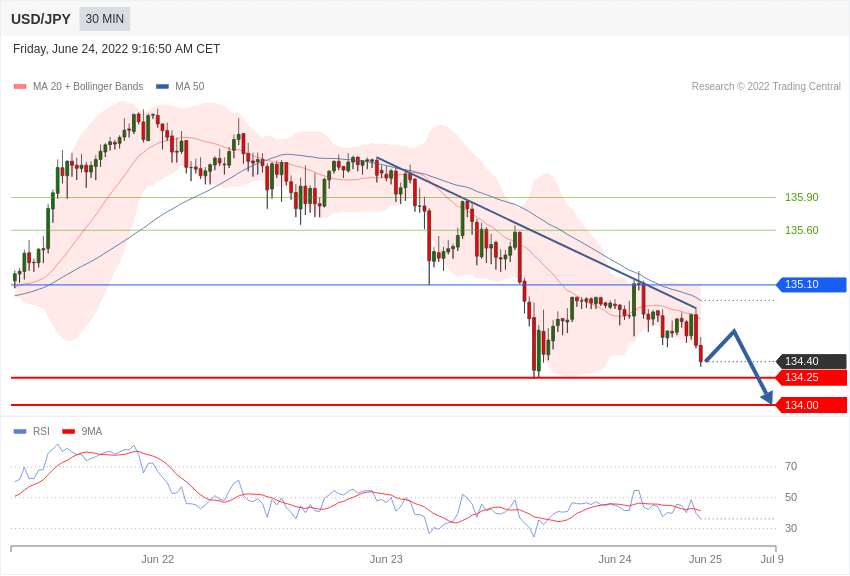Click the Jun 22 date axis label

(158, 559)
